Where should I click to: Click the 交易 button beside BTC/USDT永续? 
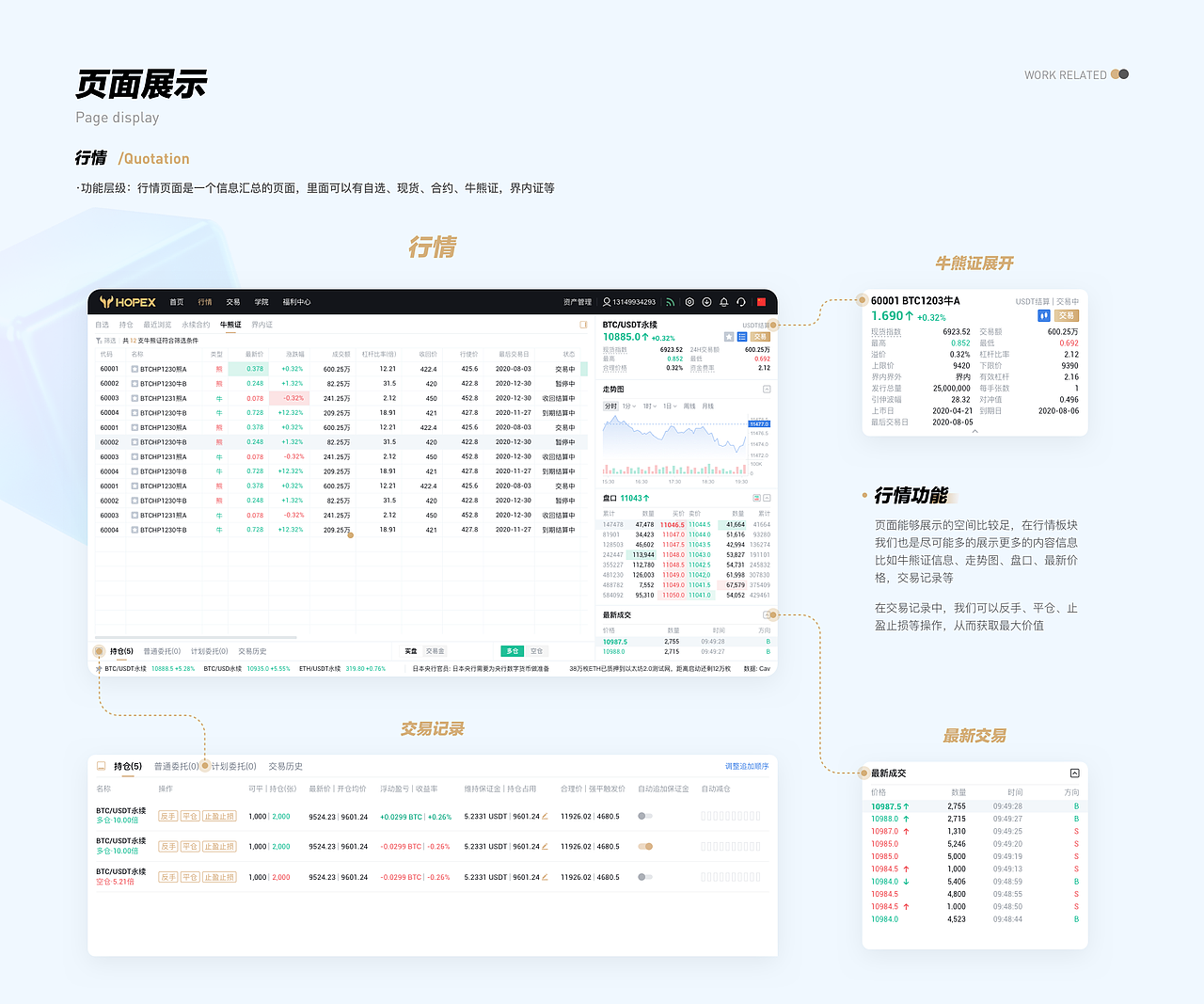click(x=760, y=337)
